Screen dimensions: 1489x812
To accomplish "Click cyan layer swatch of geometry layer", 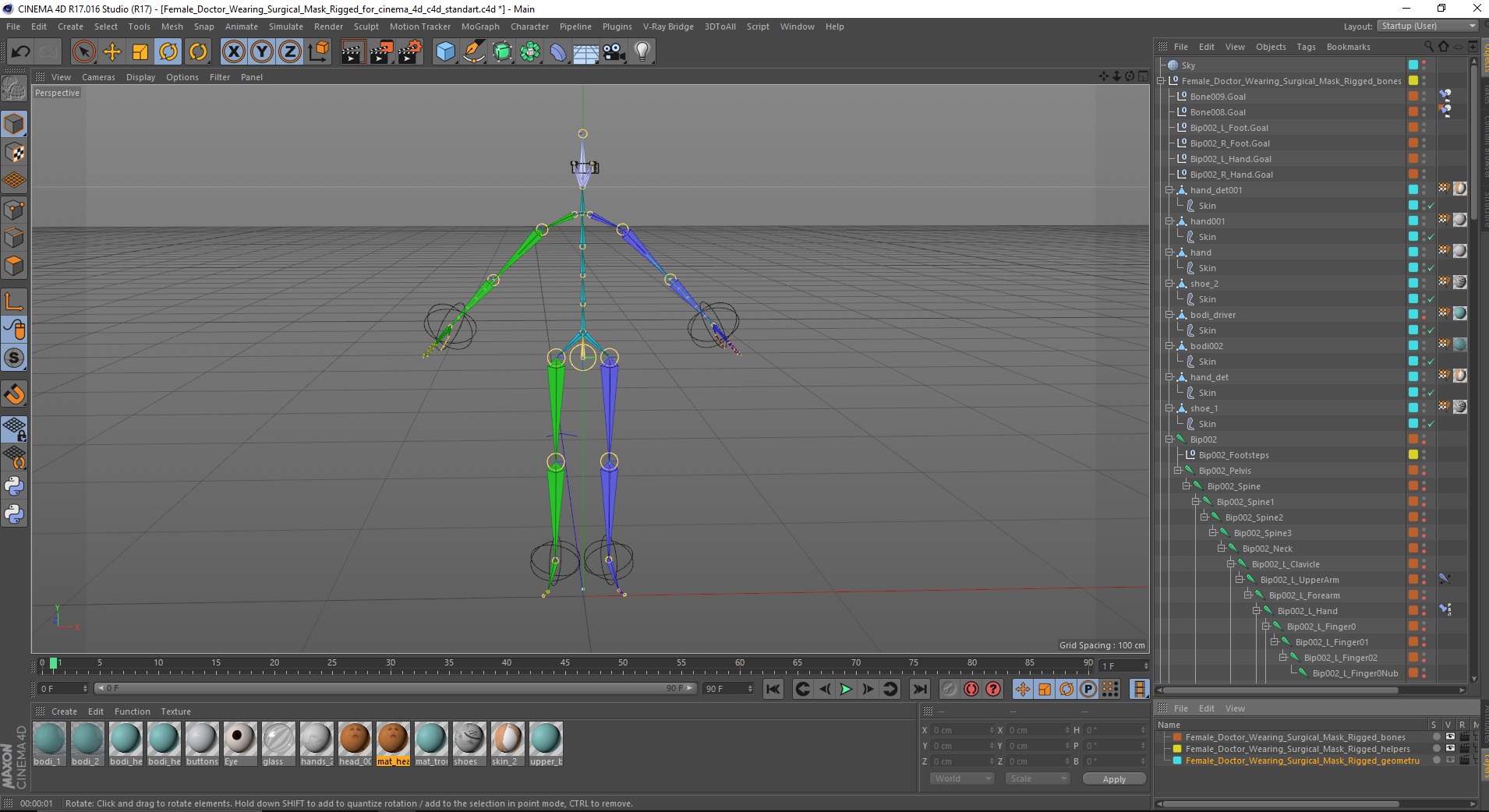I will [x=1177, y=761].
